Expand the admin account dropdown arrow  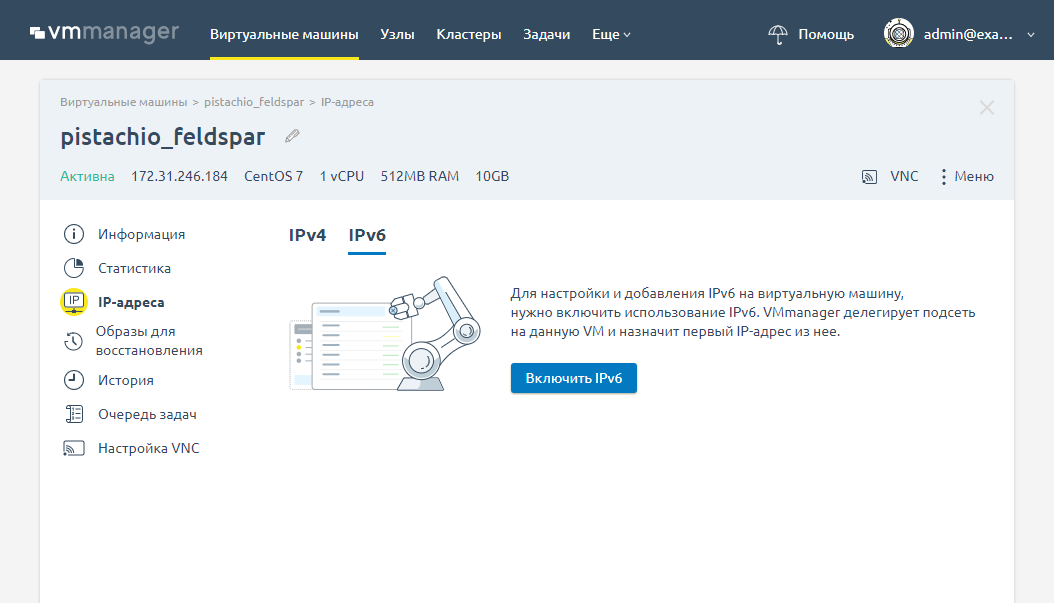pos(1030,35)
